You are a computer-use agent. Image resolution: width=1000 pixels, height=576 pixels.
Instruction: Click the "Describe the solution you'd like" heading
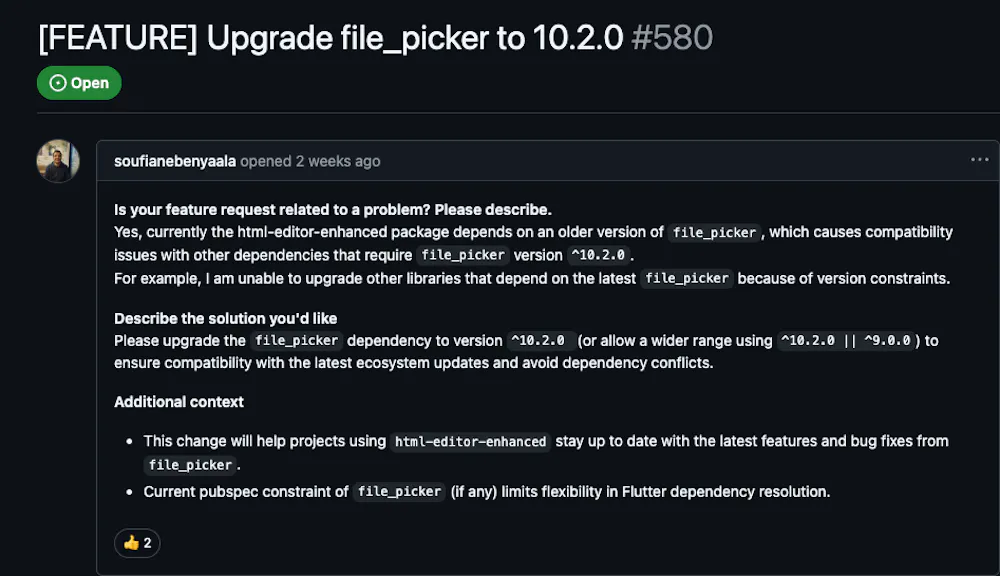pyautogui.click(x=226, y=318)
